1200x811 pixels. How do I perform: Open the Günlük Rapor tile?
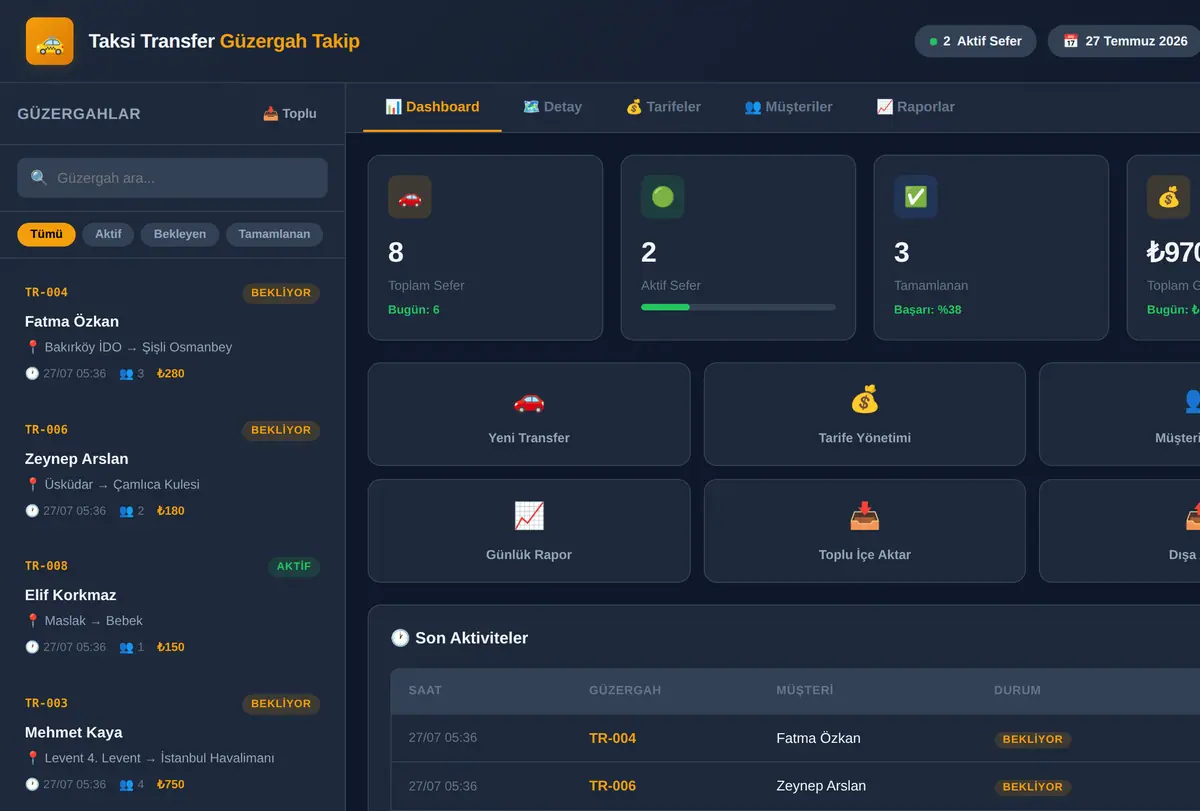coord(529,531)
